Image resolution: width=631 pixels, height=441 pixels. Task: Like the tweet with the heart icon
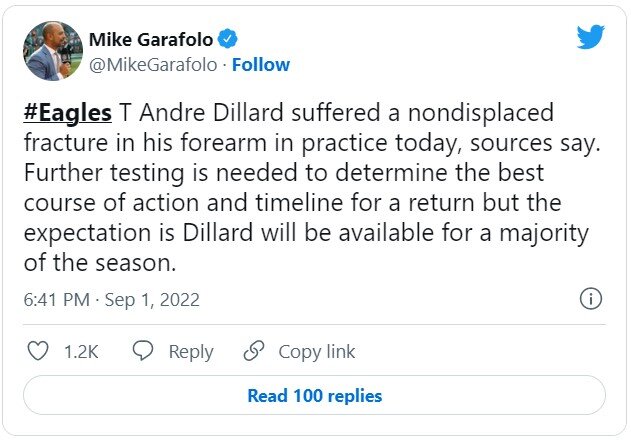click(x=37, y=351)
